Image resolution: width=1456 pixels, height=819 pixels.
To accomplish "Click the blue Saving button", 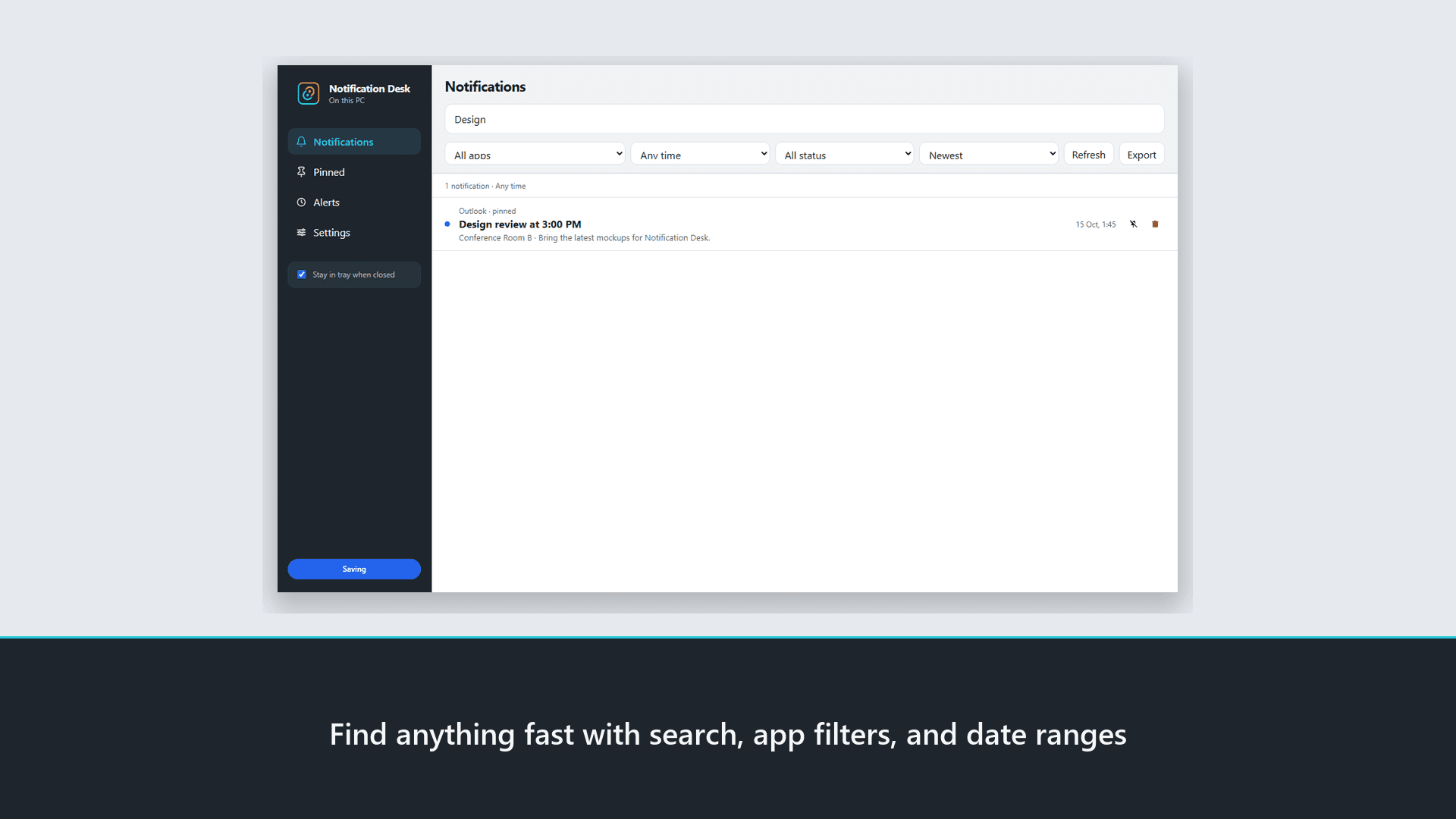I will tap(354, 569).
